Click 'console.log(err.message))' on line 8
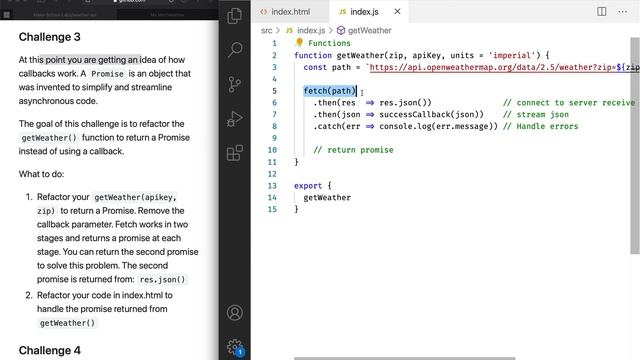The image size is (640, 360). [x=439, y=126]
